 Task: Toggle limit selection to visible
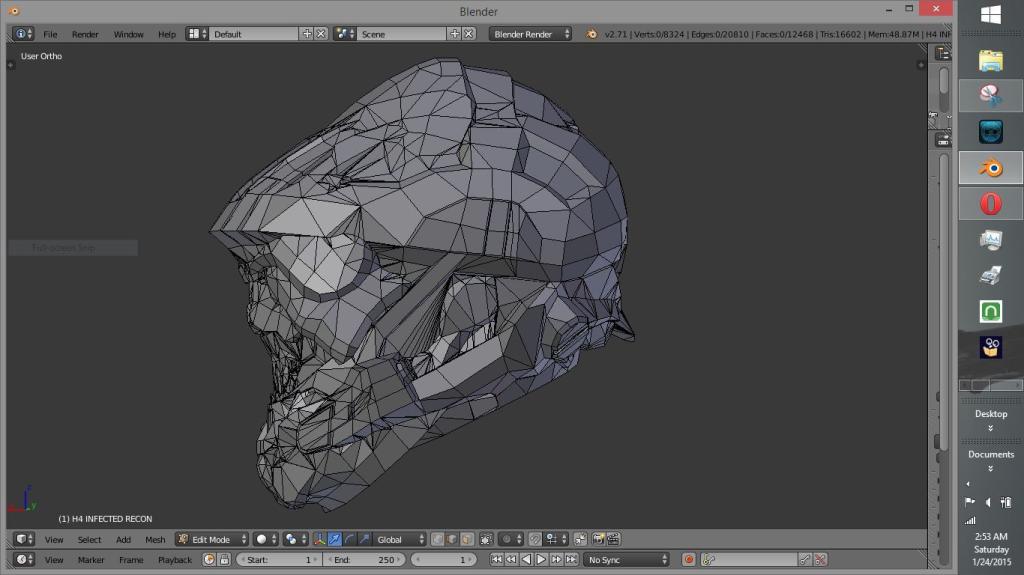tap(486, 539)
